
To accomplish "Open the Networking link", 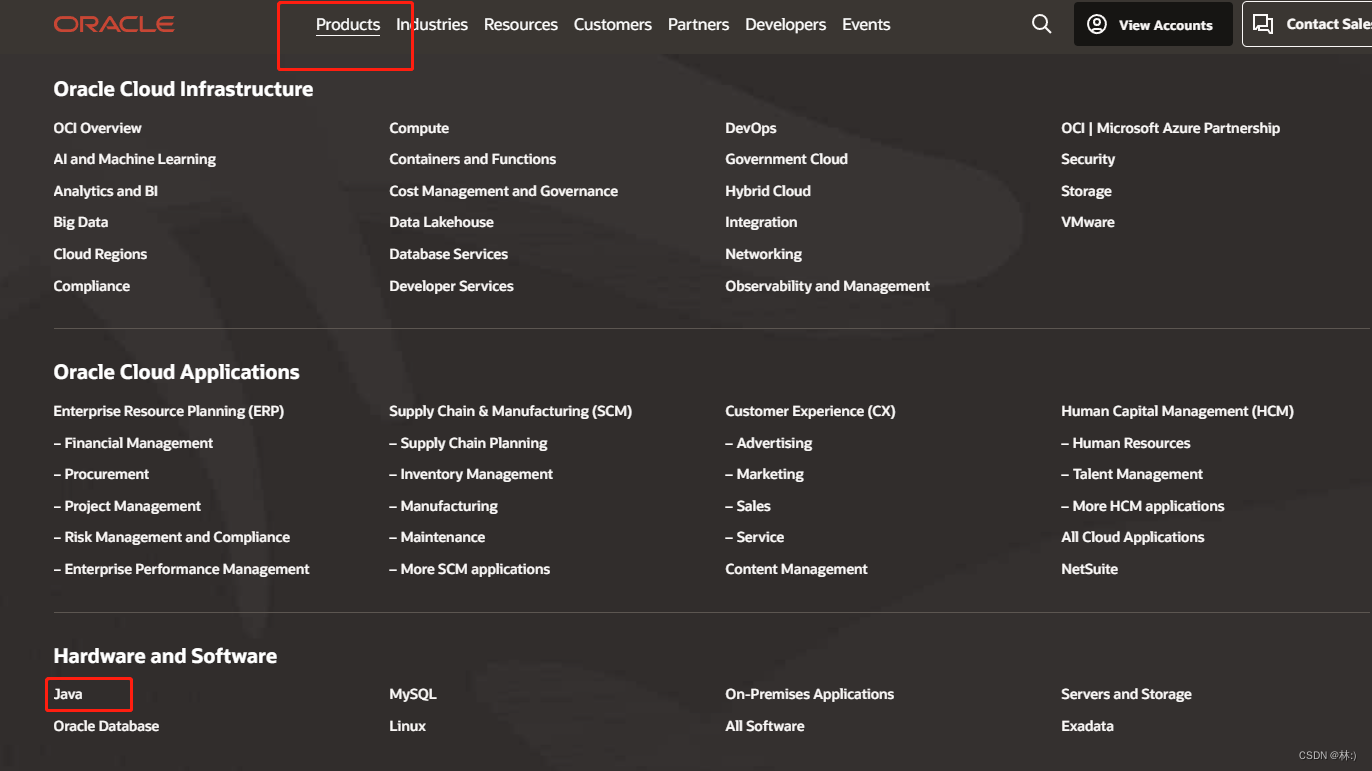I will tap(763, 254).
